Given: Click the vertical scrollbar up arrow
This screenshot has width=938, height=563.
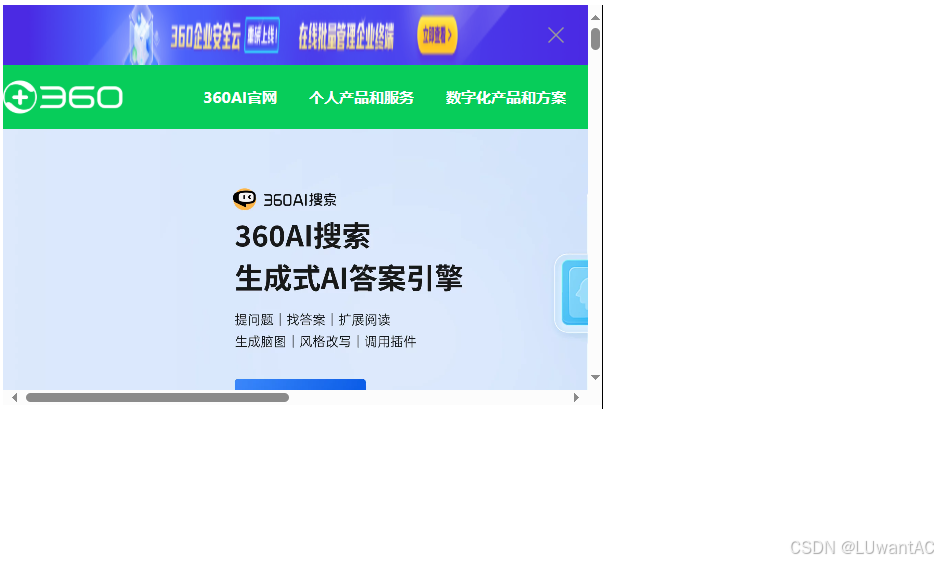Looking at the screenshot, I should [x=595, y=17].
